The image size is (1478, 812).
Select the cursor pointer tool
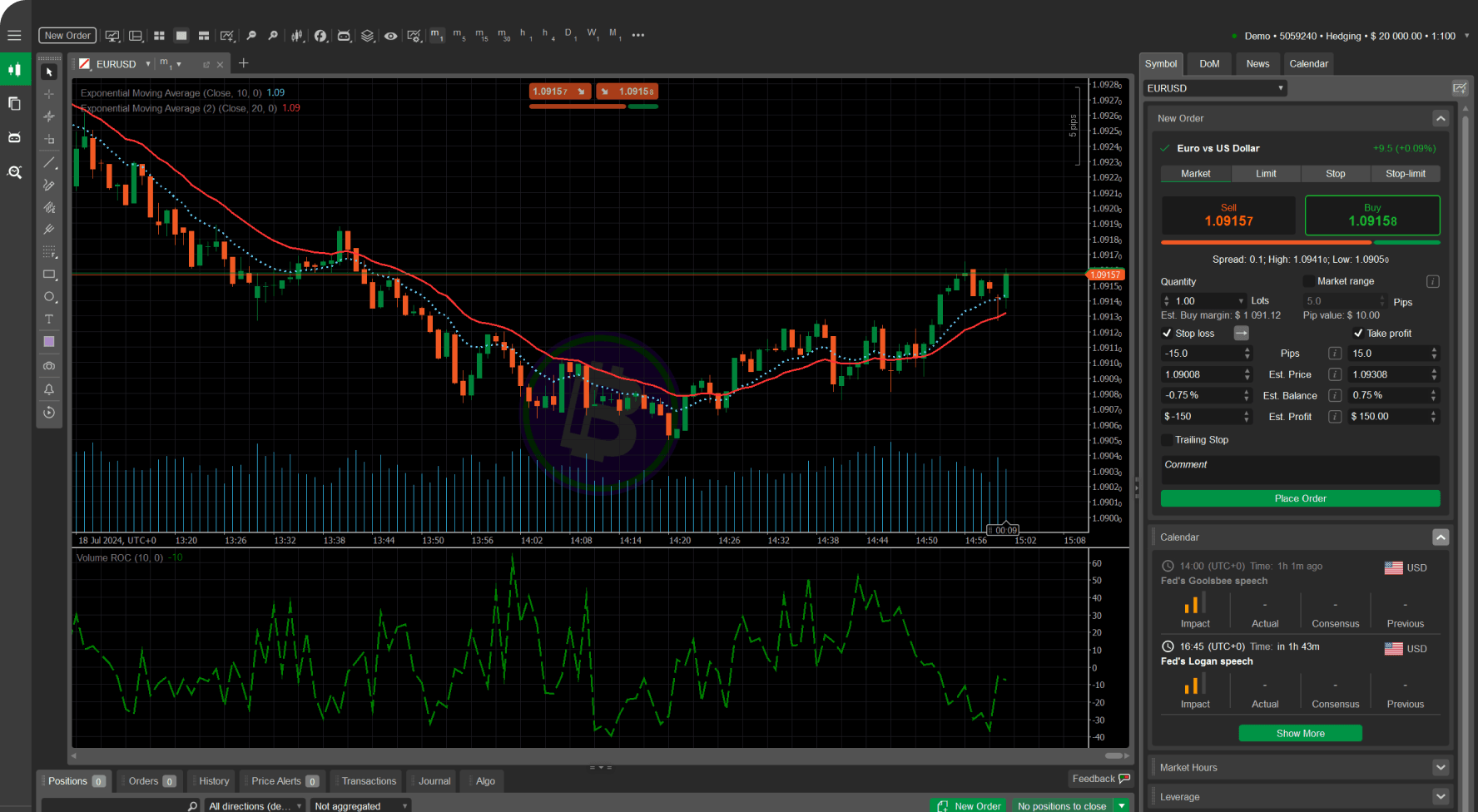[49, 72]
